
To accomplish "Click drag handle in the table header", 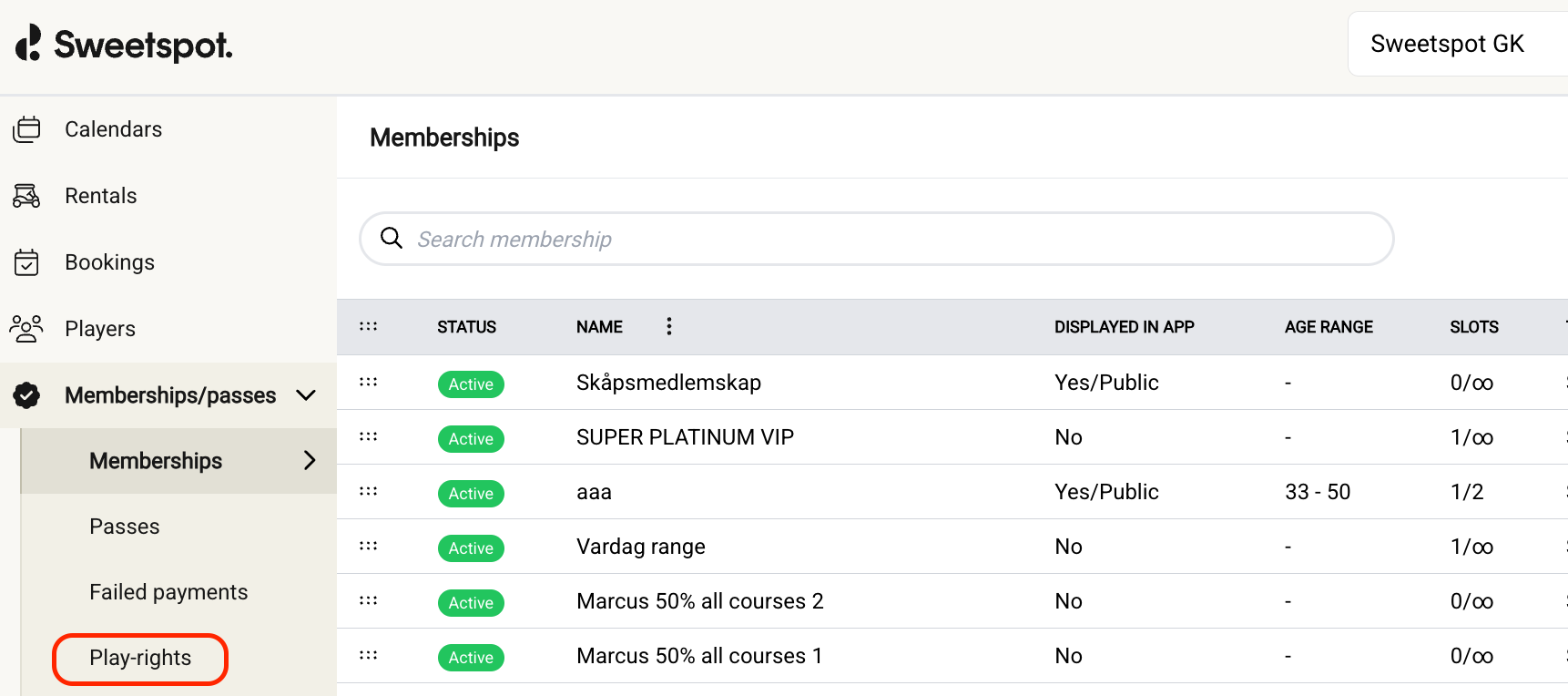I will (x=368, y=326).
